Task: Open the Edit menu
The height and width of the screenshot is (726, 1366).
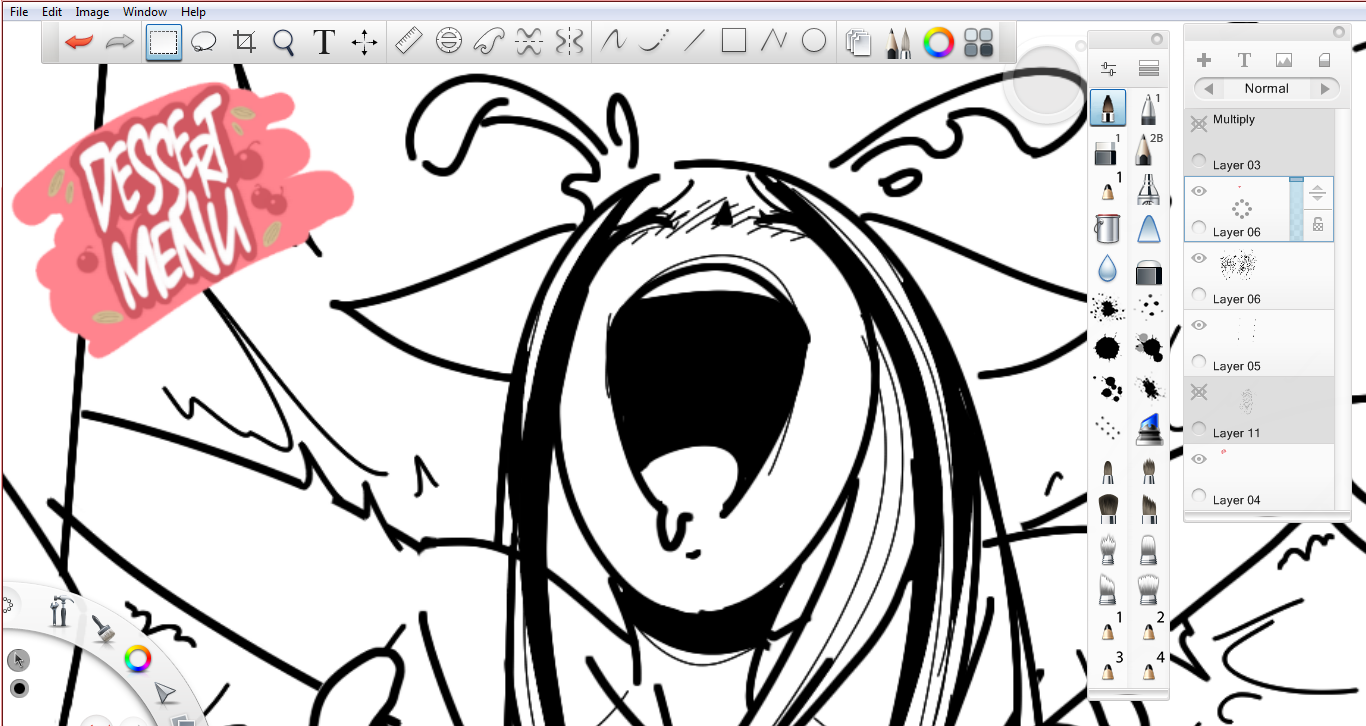Action: (52, 12)
